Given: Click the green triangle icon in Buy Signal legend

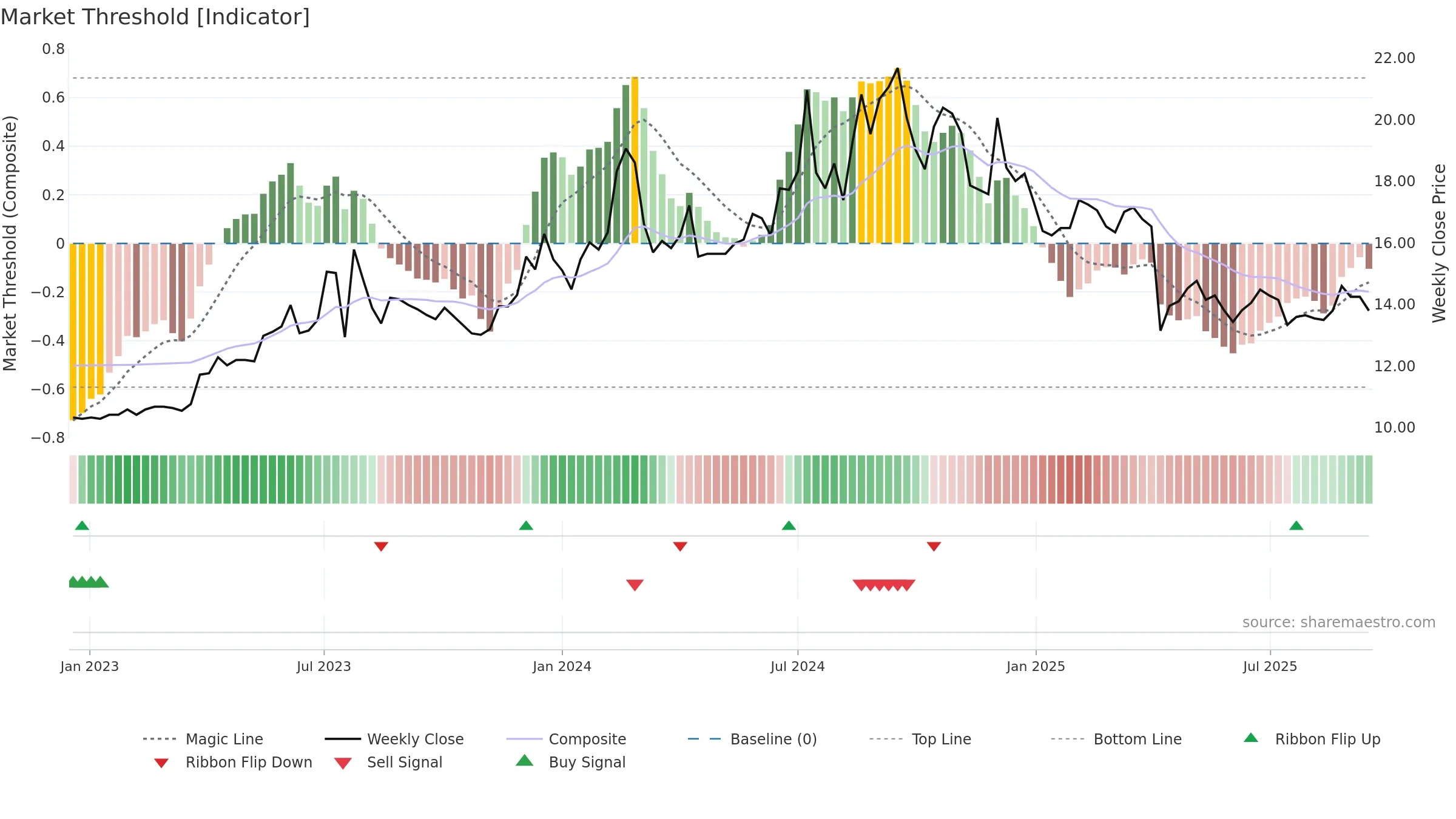Looking at the screenshot, I should click(525, 760).
